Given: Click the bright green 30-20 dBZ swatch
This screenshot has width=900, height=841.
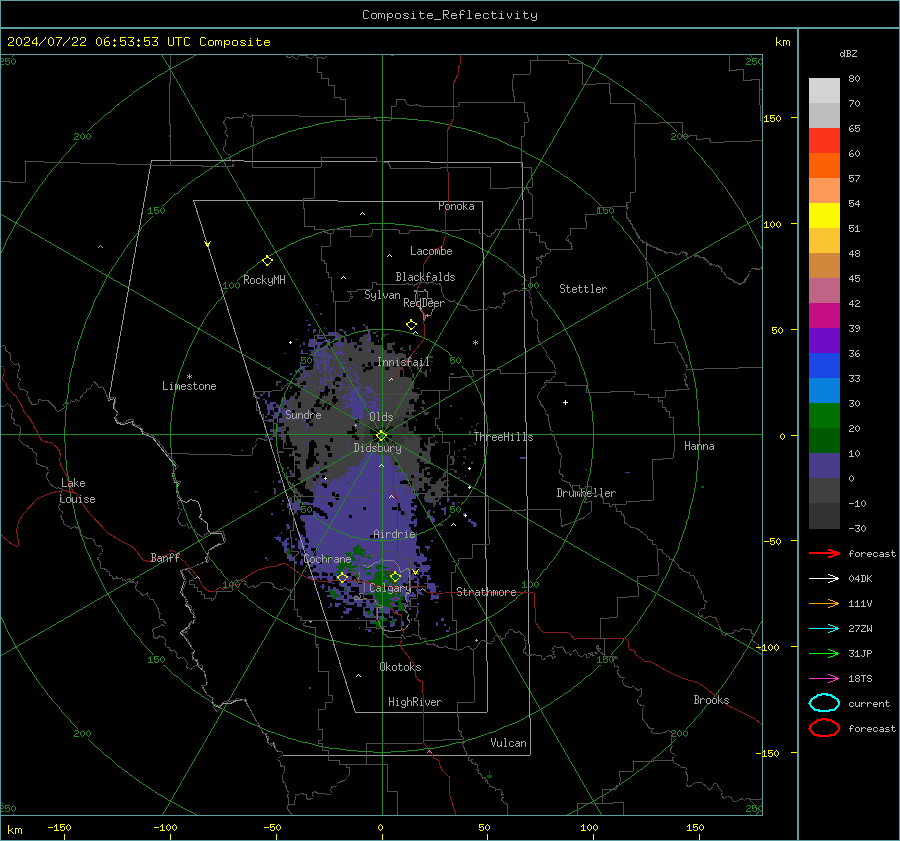Looking at the screenshot, I should pyautogui.click(x=824, y=416).
